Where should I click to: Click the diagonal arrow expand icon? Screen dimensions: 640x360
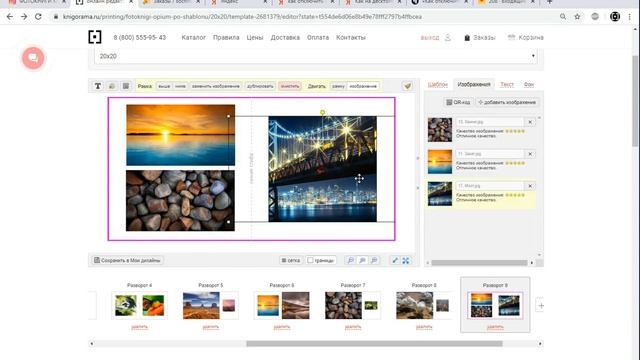(395, 260)
